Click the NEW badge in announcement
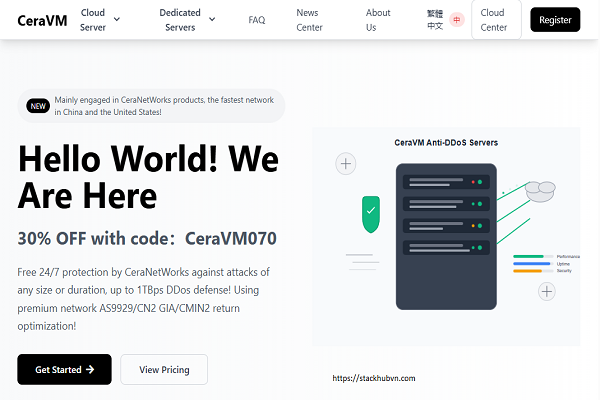Screen dimensions: 600x400 point(38,106)
